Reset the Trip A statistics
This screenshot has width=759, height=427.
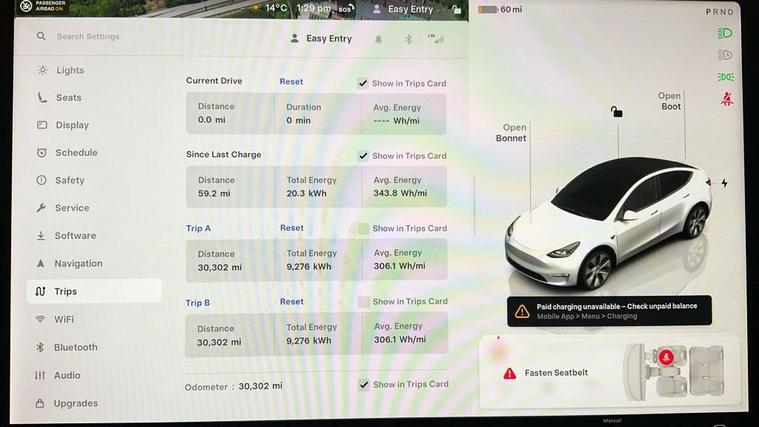(292, 228)
